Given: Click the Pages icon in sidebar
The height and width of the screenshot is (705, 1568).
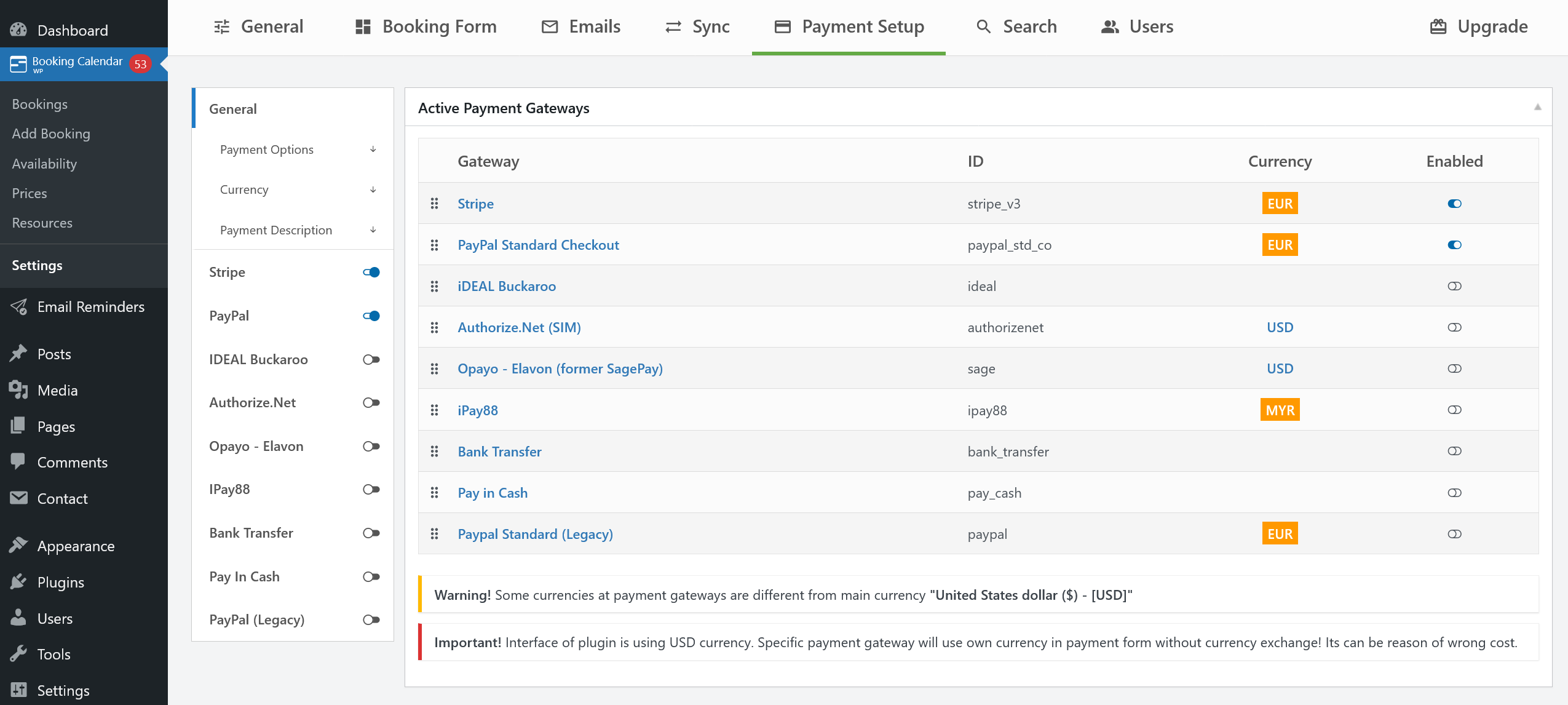Looking at the screenshot, I should [18, 426].
